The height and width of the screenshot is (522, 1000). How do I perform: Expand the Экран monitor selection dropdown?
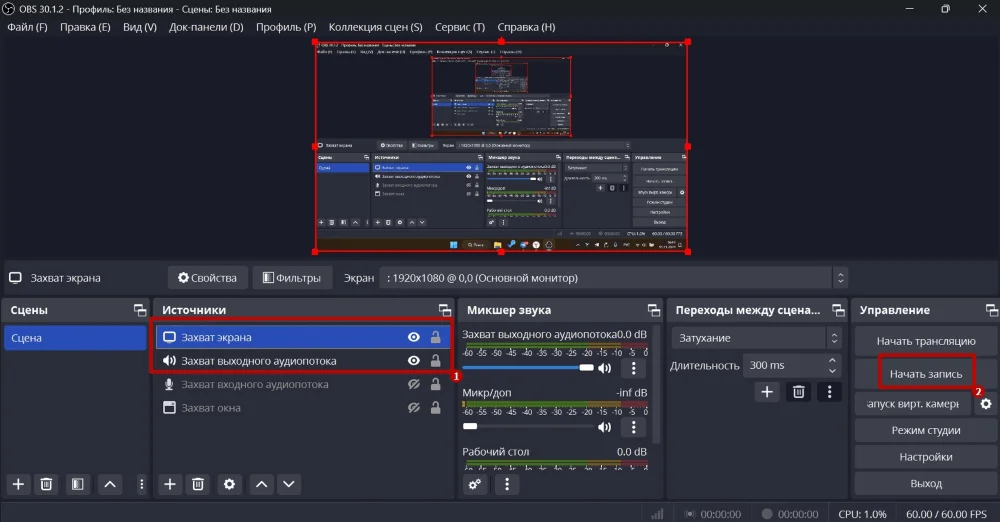(840, 278)
